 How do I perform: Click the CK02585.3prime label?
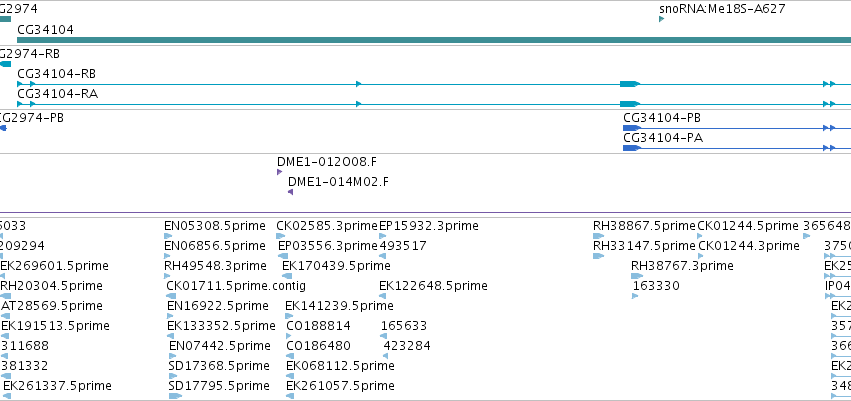tap(327, 226)
